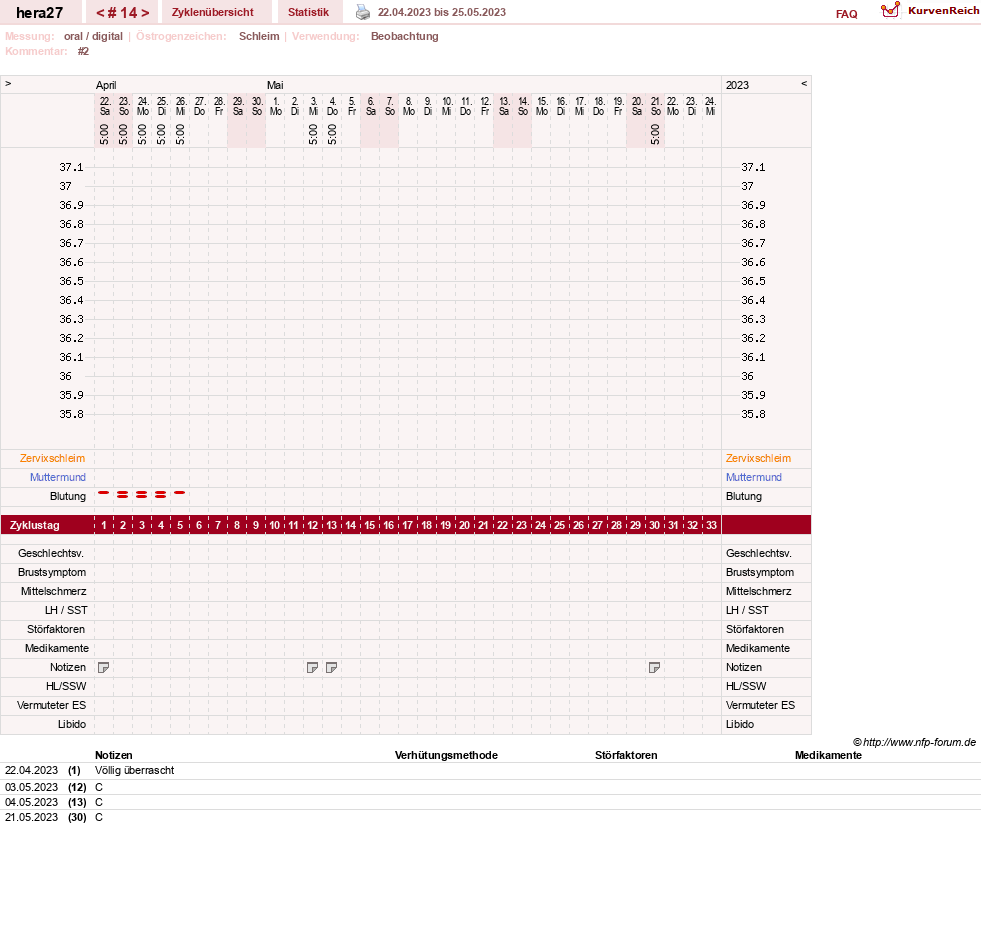Click the left 36.5 temperature label

click(x=71, y=281)
